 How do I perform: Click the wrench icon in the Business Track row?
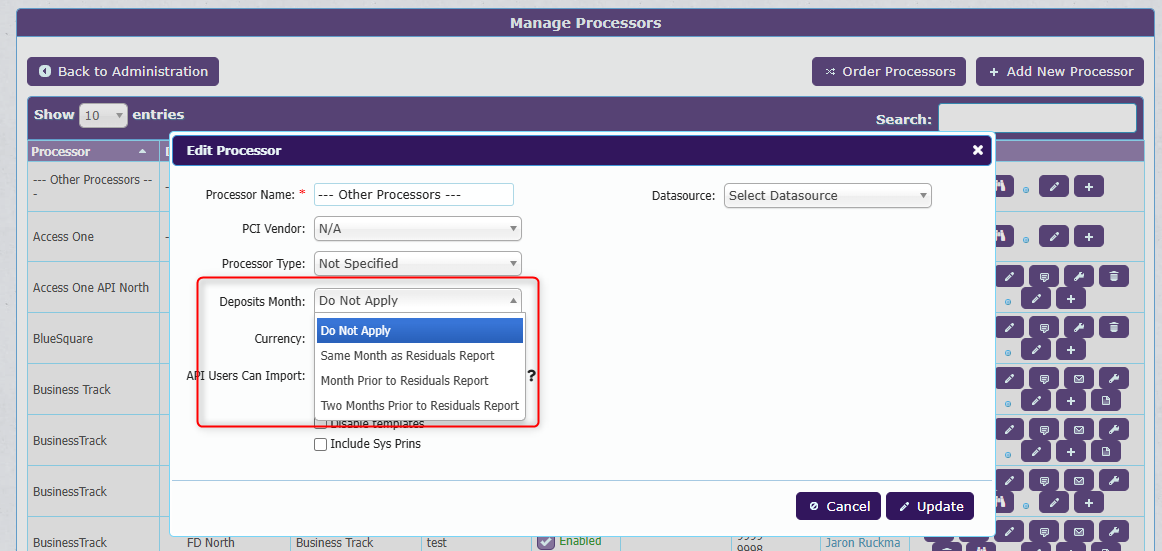1114,378
